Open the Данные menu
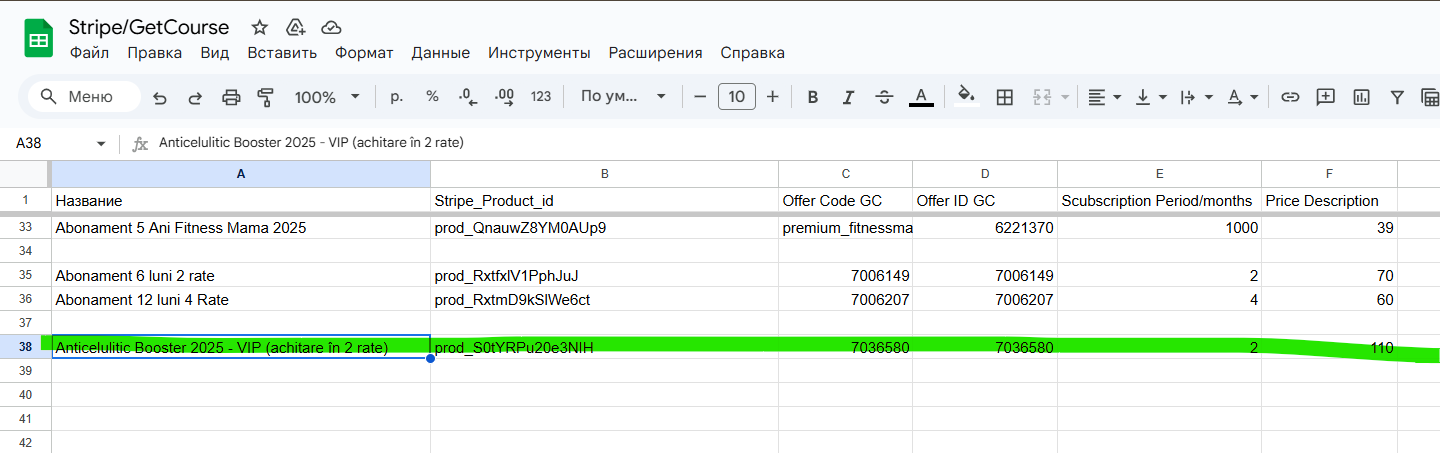The height and width of the screenshot is (453, 1444). pos(441,53)
